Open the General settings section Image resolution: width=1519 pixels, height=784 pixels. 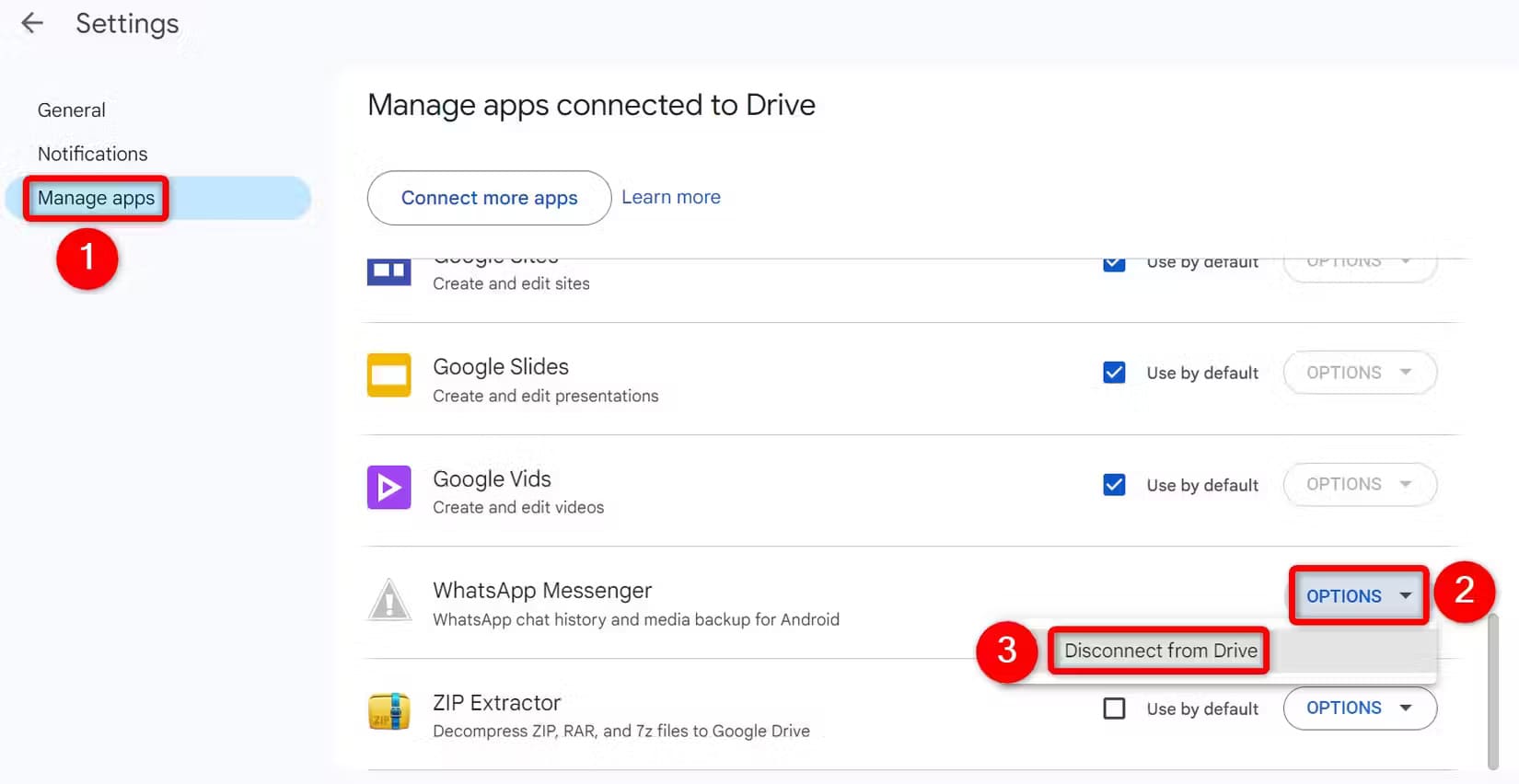click(72, 110)
